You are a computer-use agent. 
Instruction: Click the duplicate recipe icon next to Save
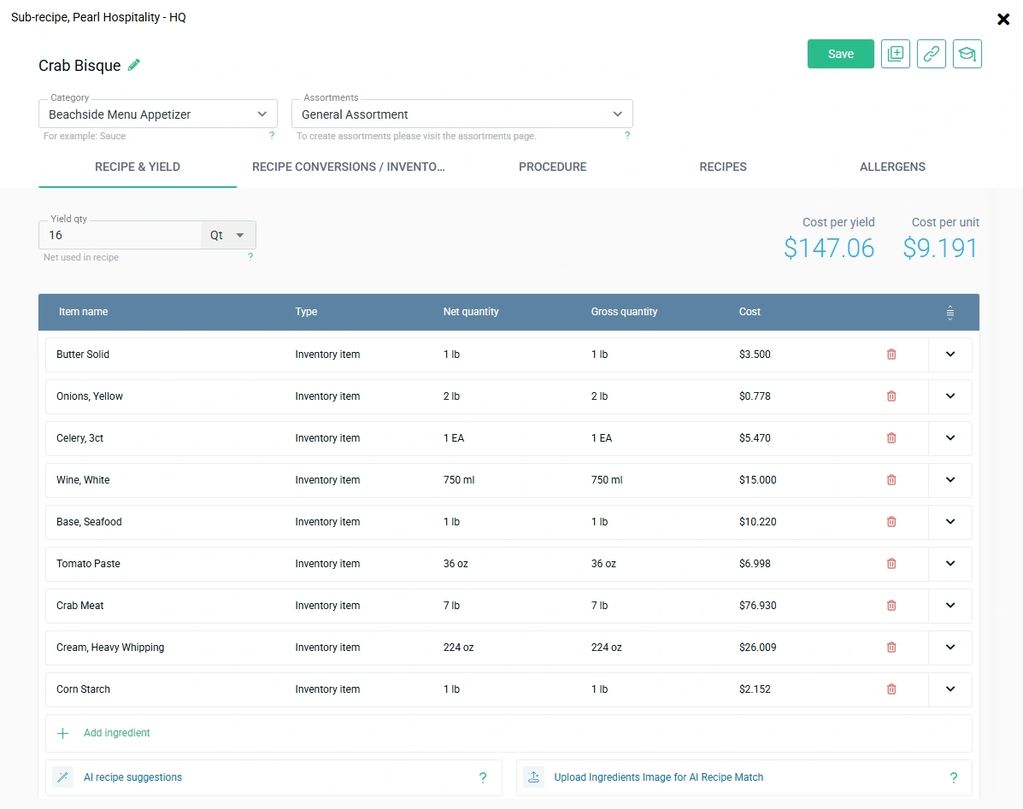coord(895,54)
